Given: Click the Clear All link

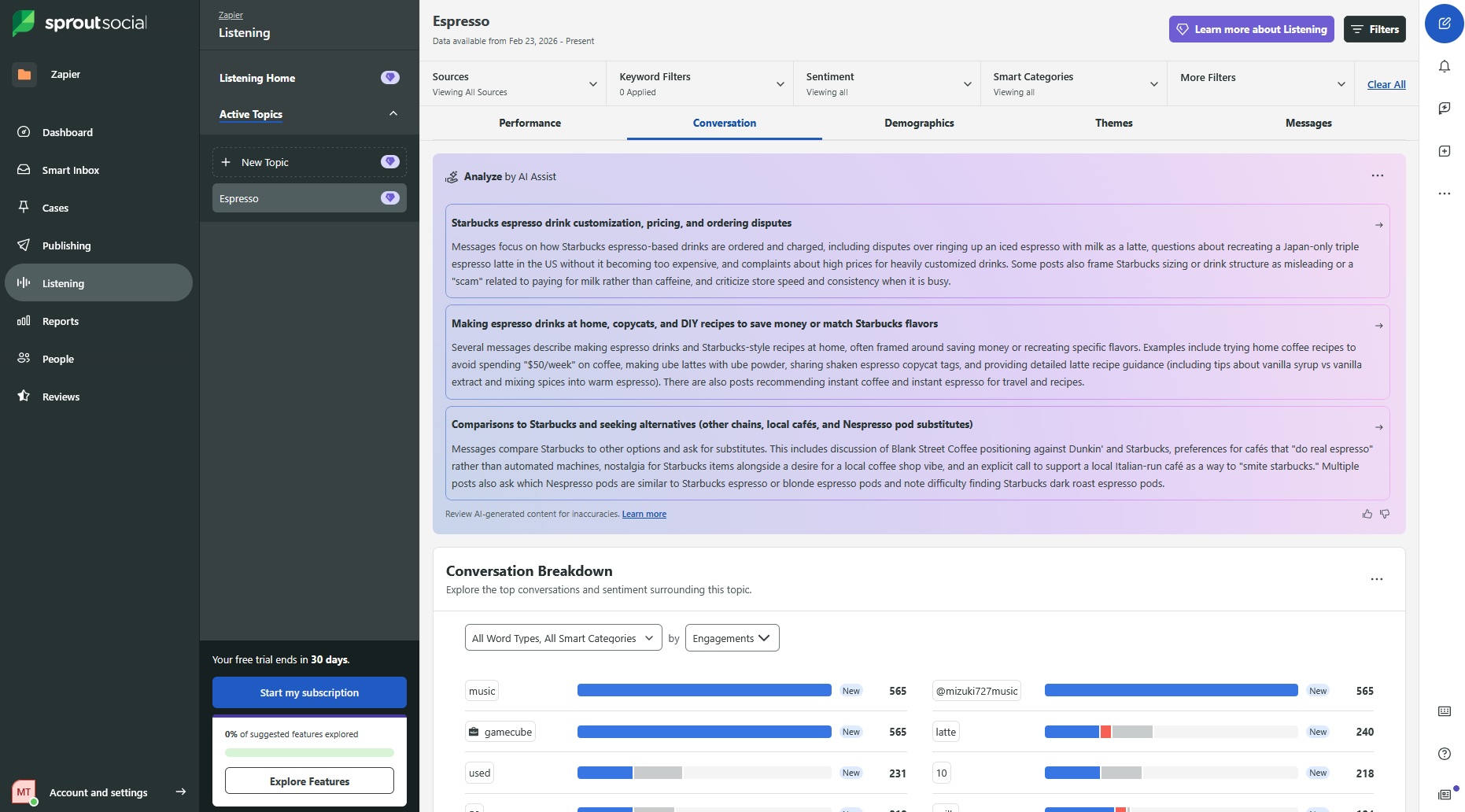Looking at the screenshot, I should [1386, 85].
